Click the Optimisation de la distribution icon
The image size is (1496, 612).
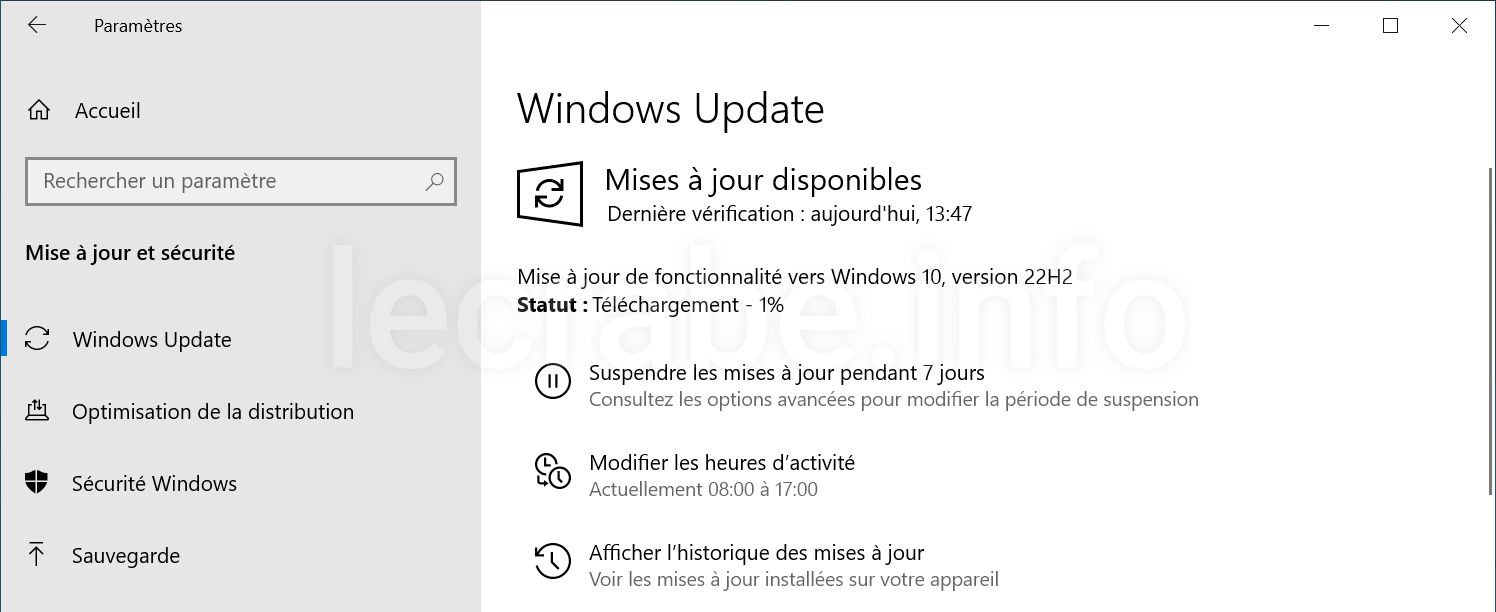click(37, 411)
